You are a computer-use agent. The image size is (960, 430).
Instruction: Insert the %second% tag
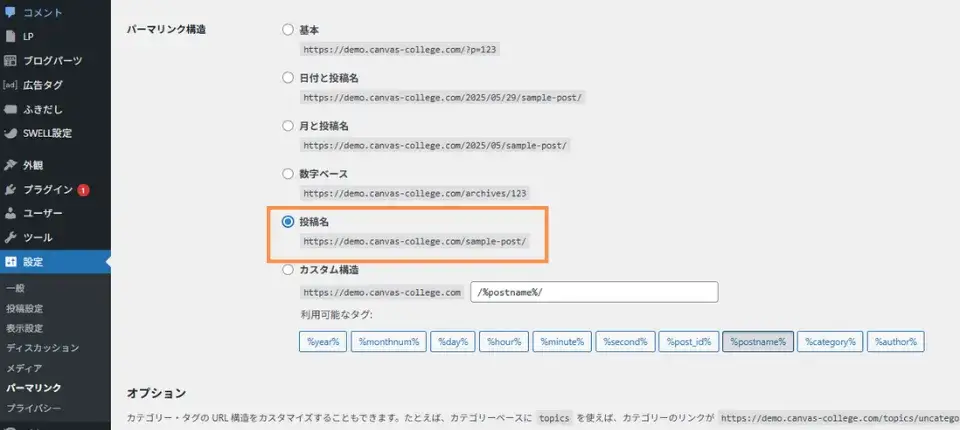coord(625,342)
